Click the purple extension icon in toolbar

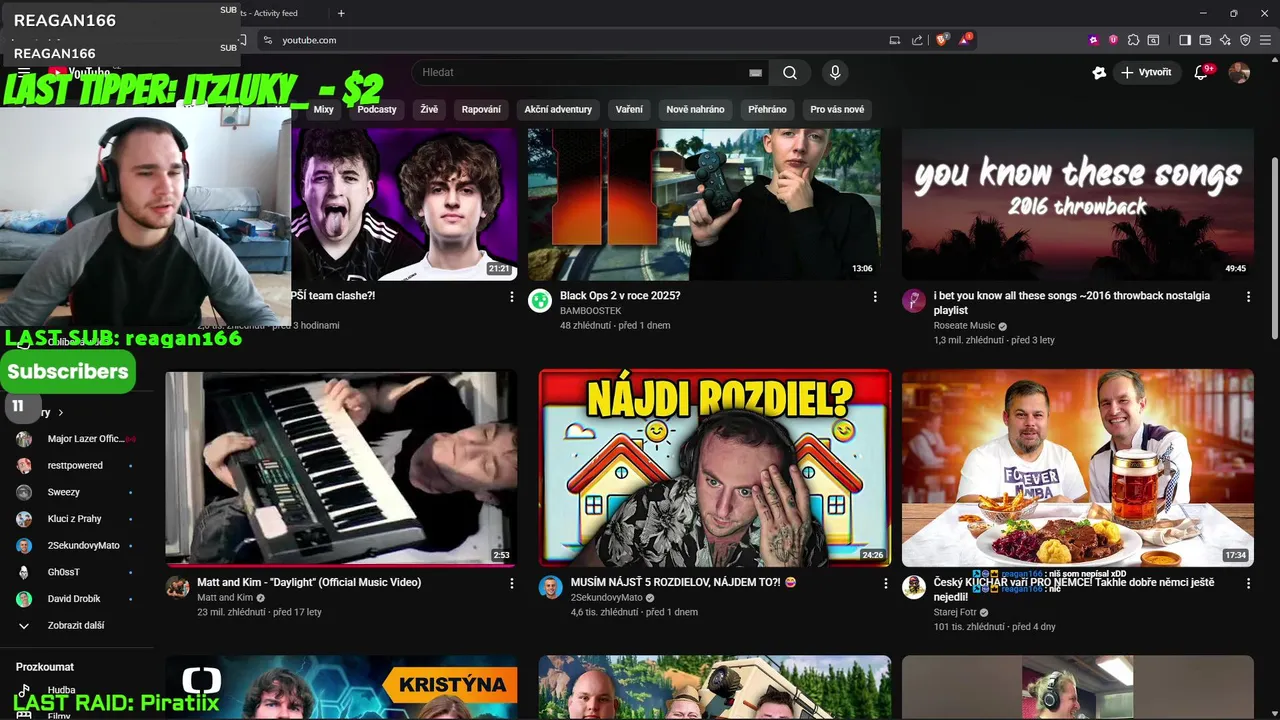(x=1093, y=40)
